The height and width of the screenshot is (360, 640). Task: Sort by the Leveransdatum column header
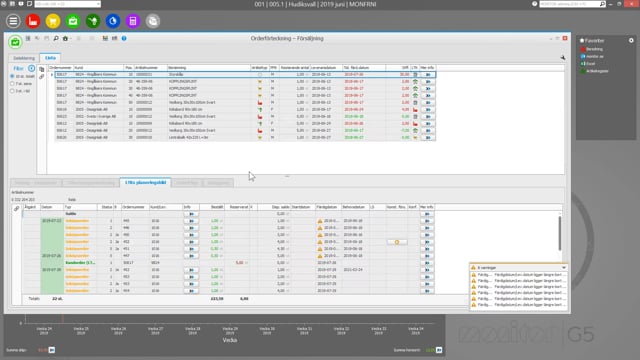pyautogui.click(x=326, y=68)
